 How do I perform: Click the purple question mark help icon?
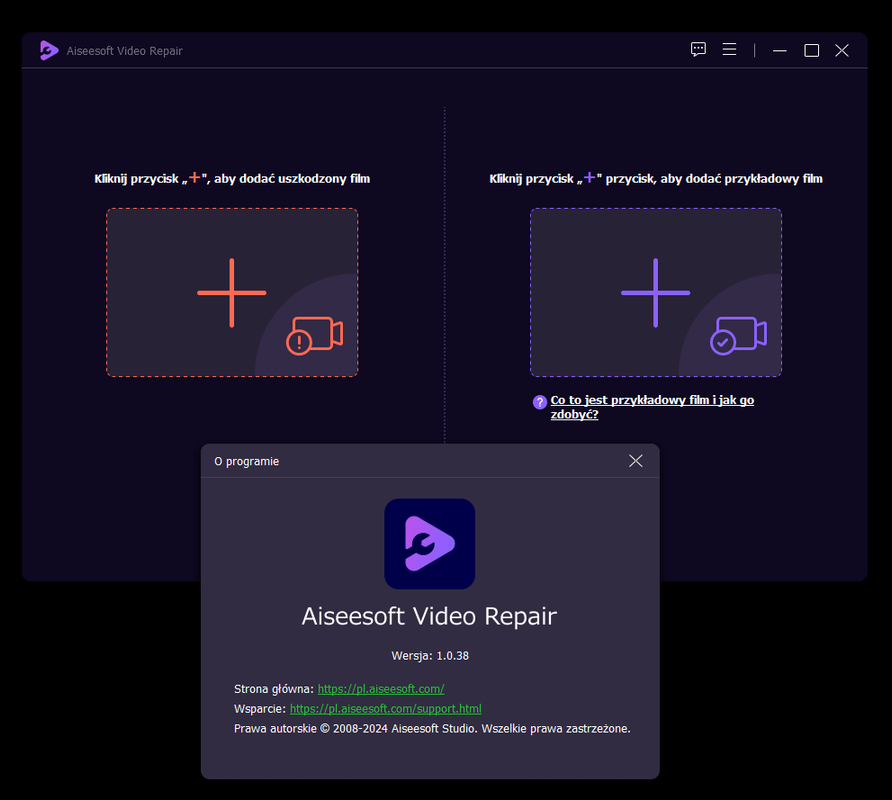[539, 402]
